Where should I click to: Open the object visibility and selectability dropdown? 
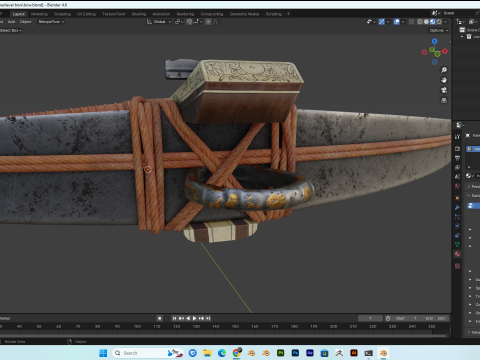(x=371, y=22)
